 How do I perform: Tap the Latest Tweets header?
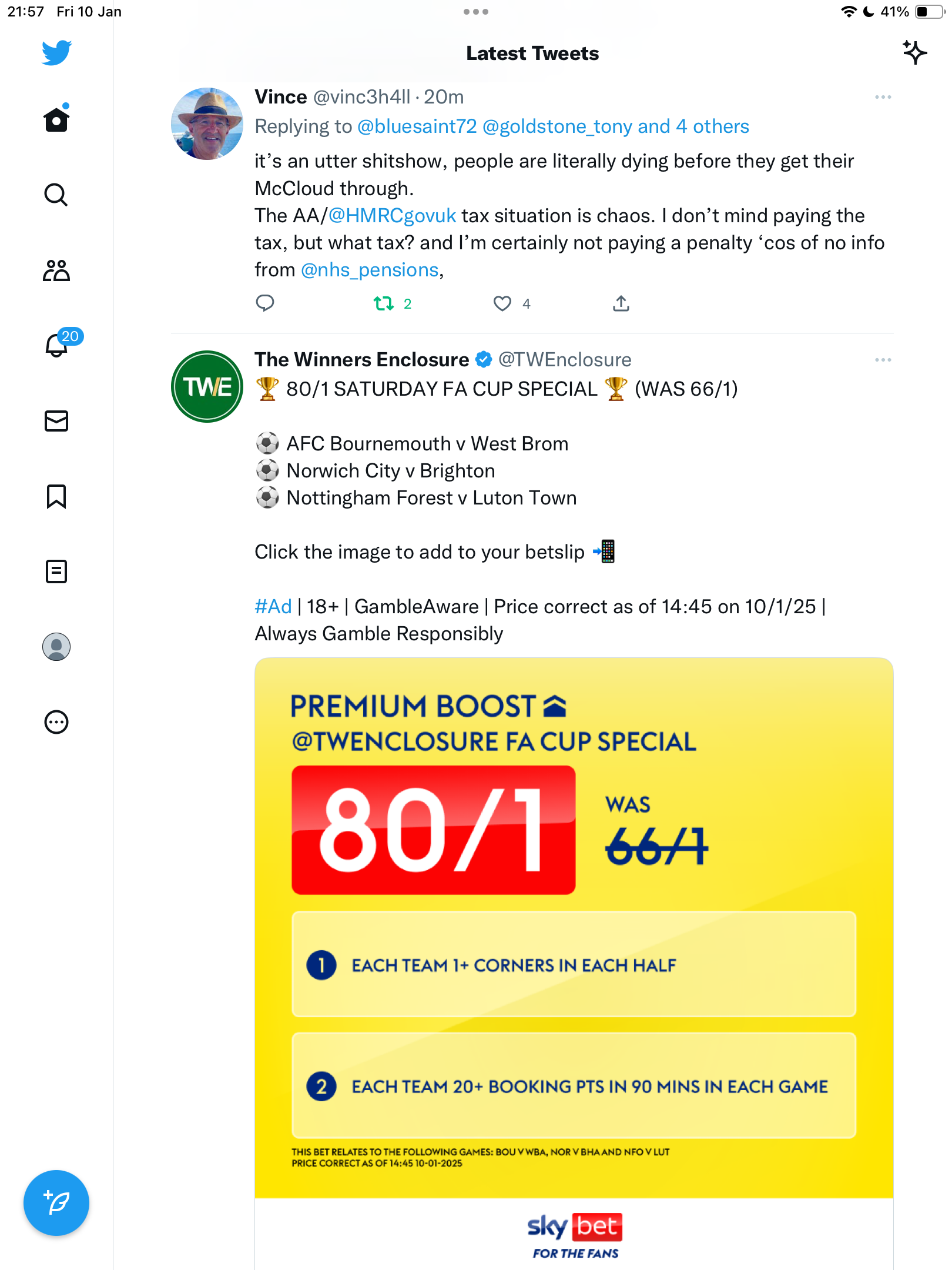(532, 54)
